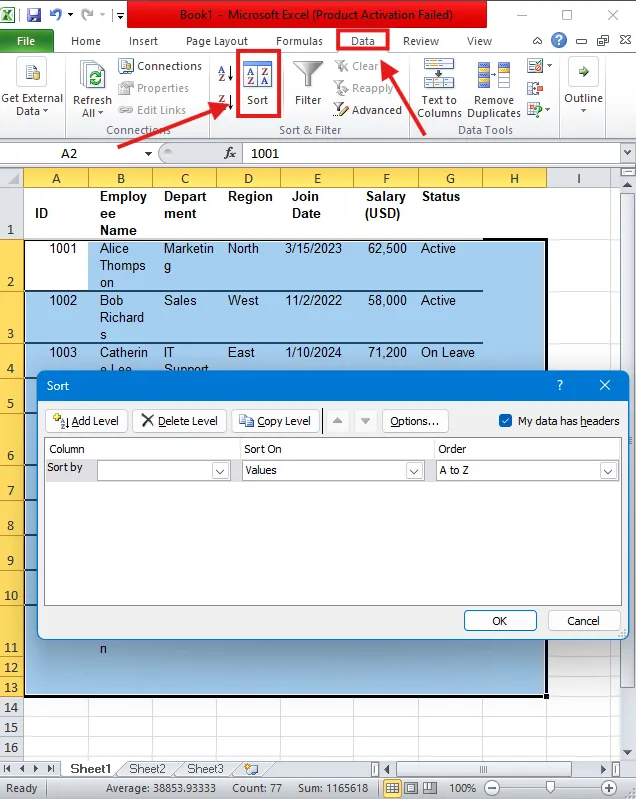Click zoom in plus button
Screen dimensions: 636x799
click(608, 788)
